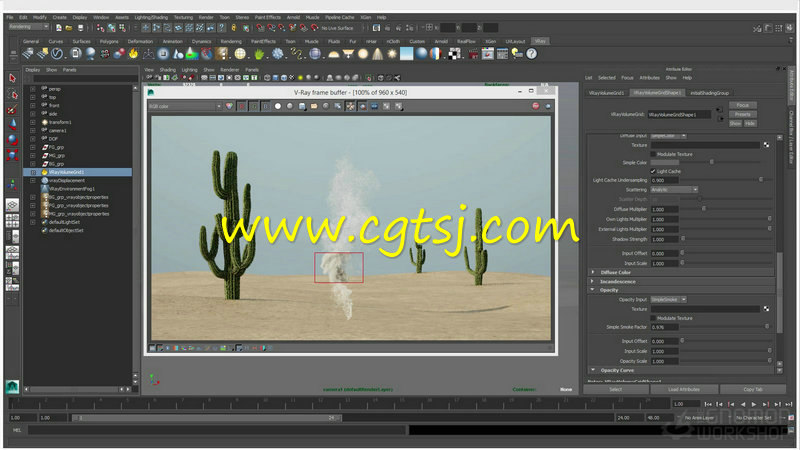Screen dimensions: 800x450
Task: Expand the persp node in Outliner
Action: coord(33,89)
